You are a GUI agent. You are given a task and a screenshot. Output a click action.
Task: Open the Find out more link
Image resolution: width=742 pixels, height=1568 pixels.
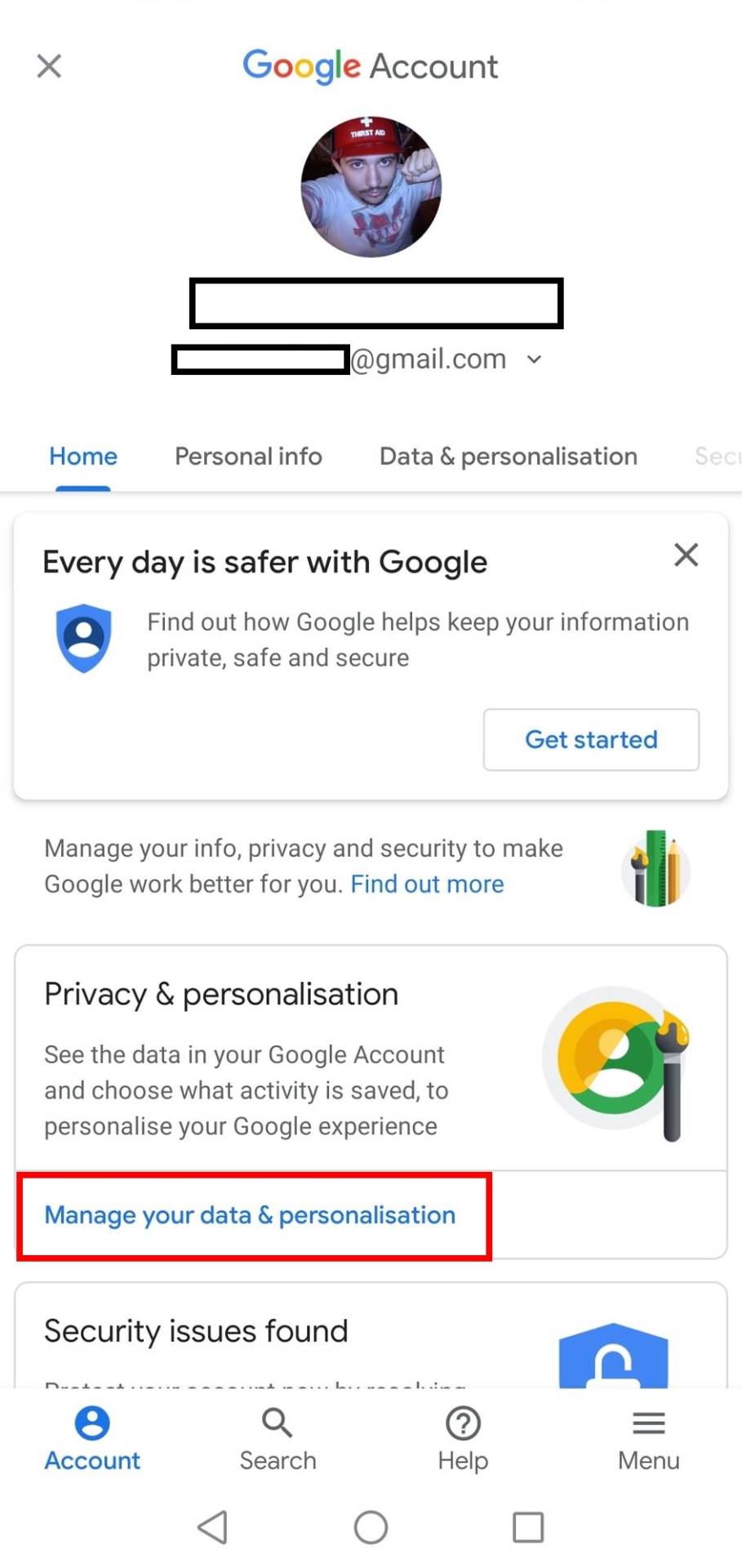click(x=426, y=884)
